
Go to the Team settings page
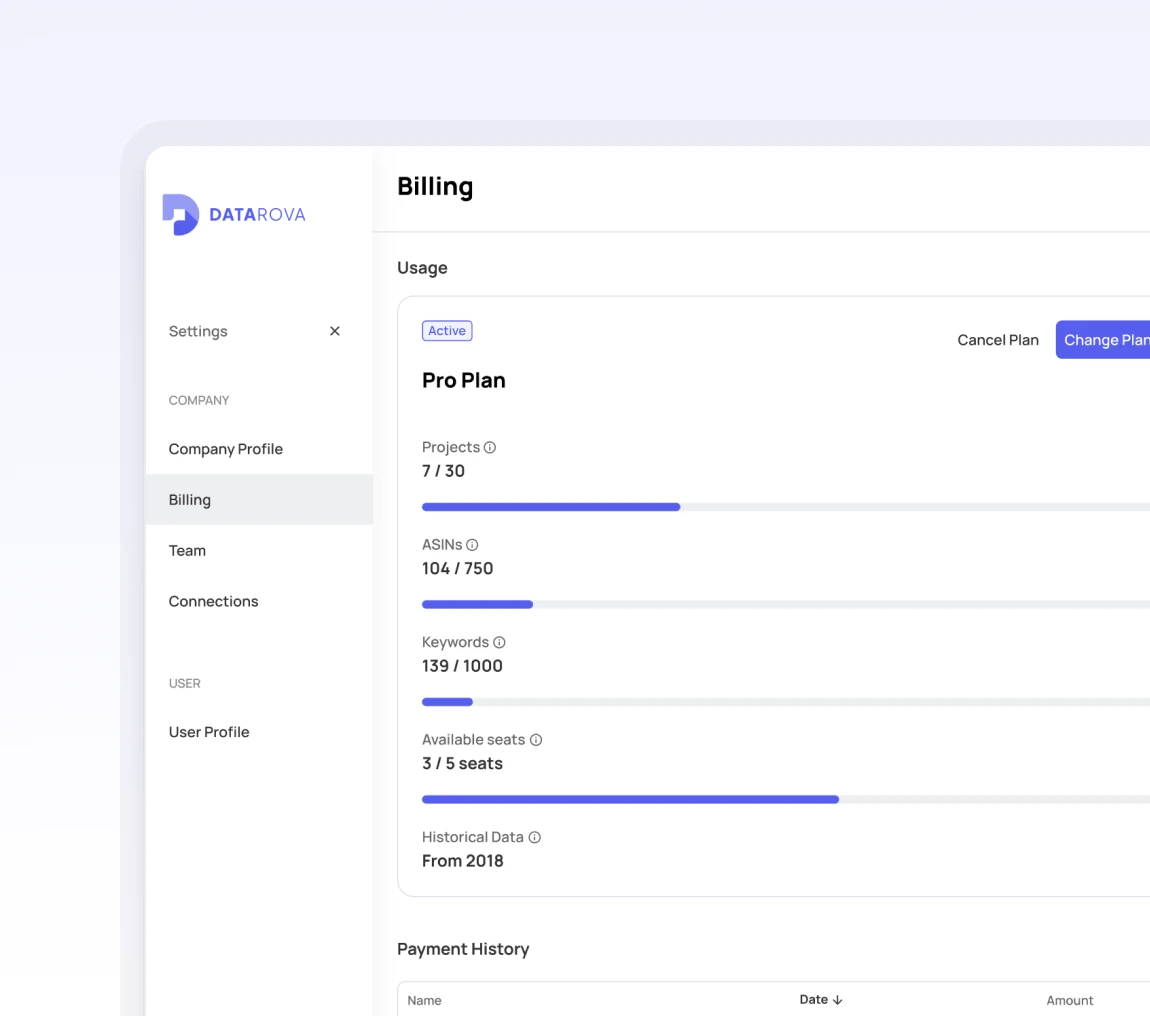[x=259, y=550]
